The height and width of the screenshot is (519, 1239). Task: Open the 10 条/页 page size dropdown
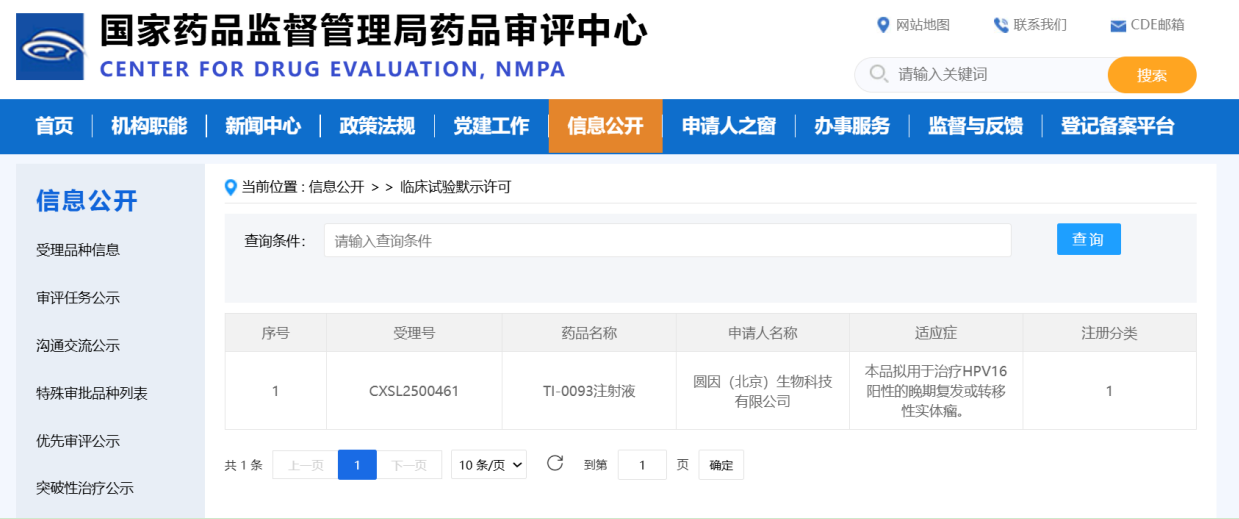[489, 465]
